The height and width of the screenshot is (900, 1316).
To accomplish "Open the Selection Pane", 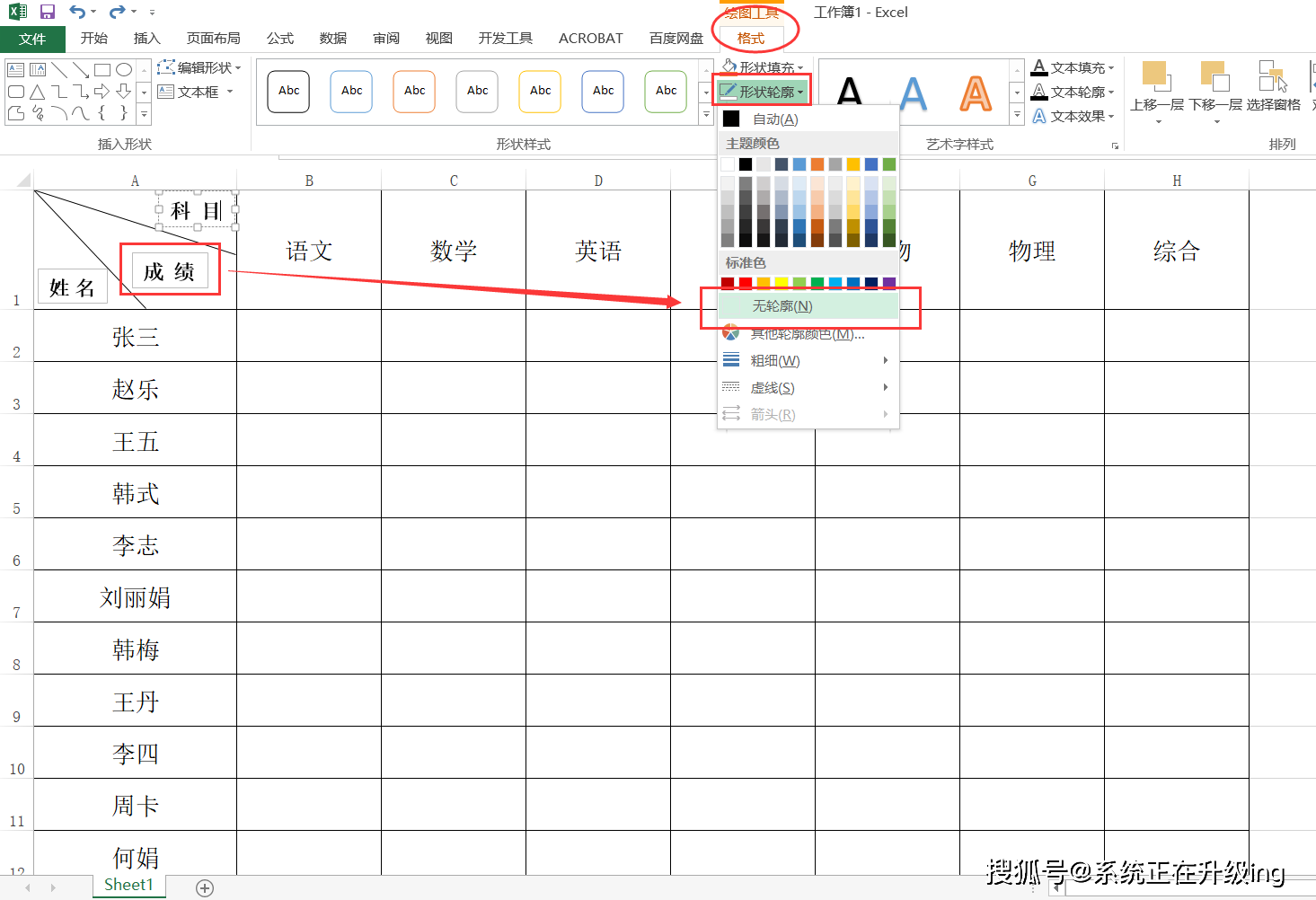I will click(1273, 87).
